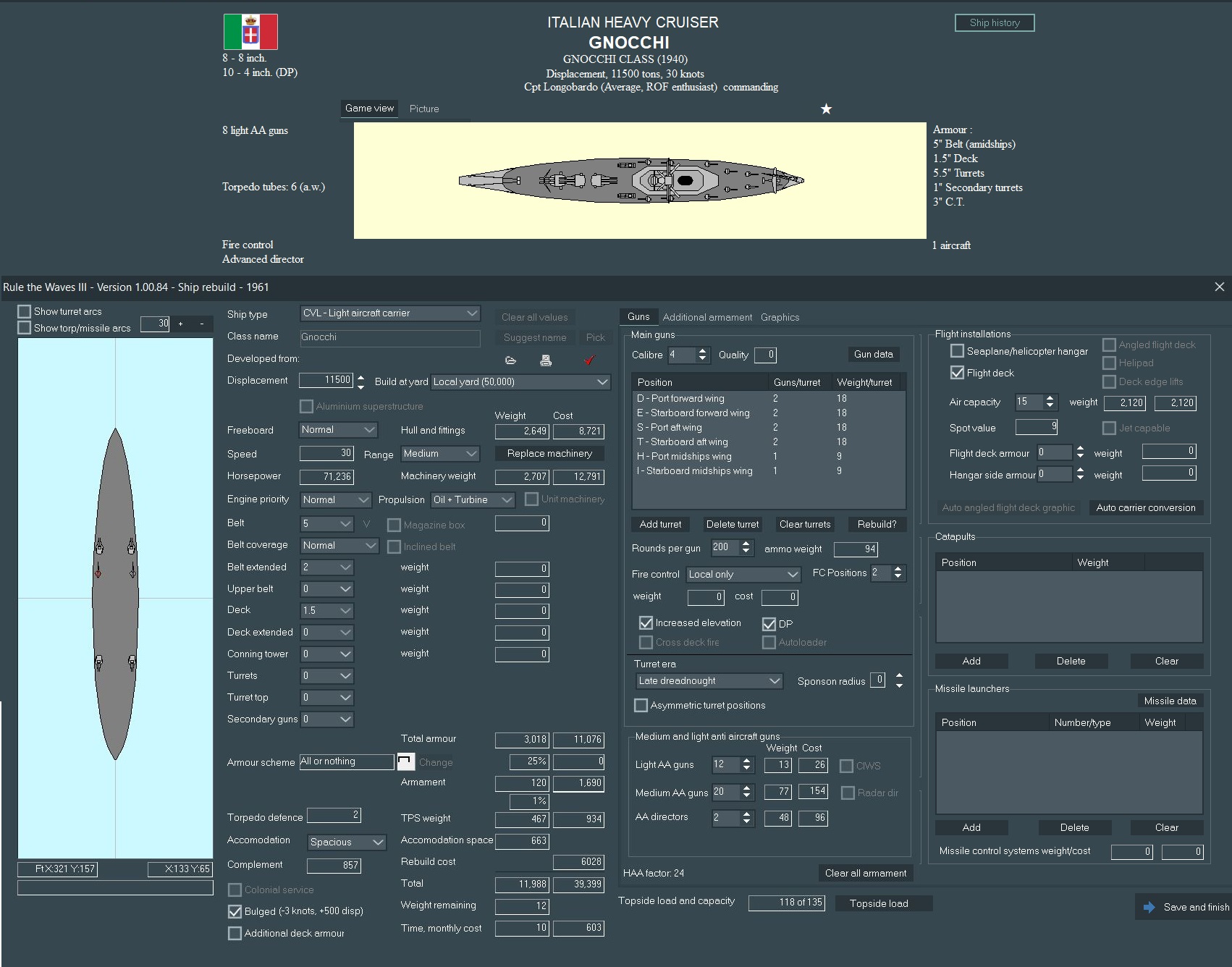Open the Turret era dropdown
This screenshot has height=967, width=1232.
pyautogui.click(x=709, y=681)
